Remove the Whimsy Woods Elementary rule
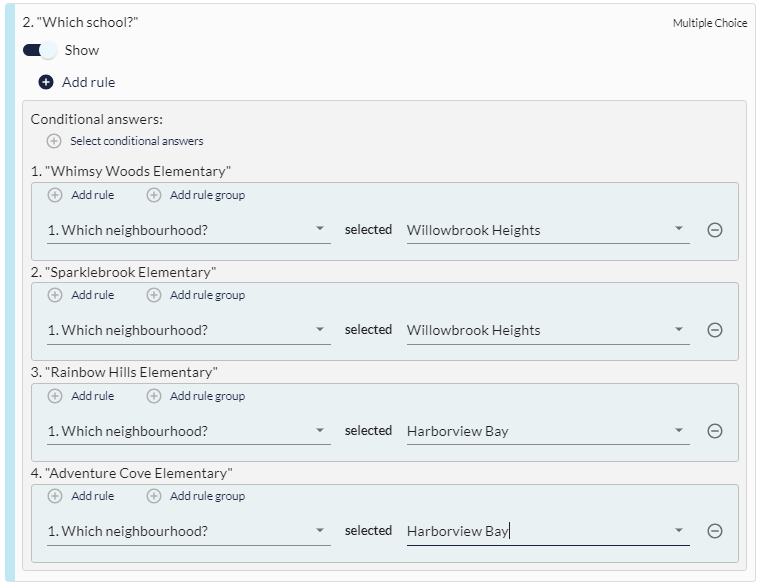Image resolution: width=763 pixels, height=587 pixels. pos(714,230)
